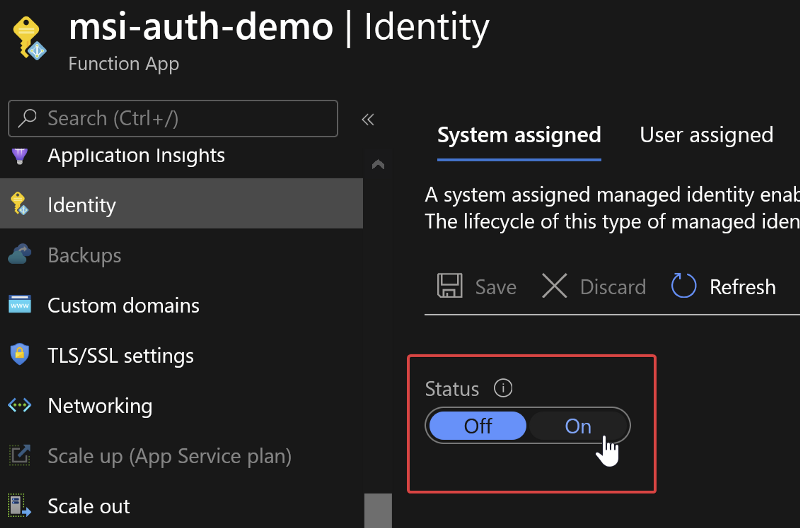The height and width of the screenshot is (528, 800).
Task: Click the Save button label
Action: pos(495,286)
